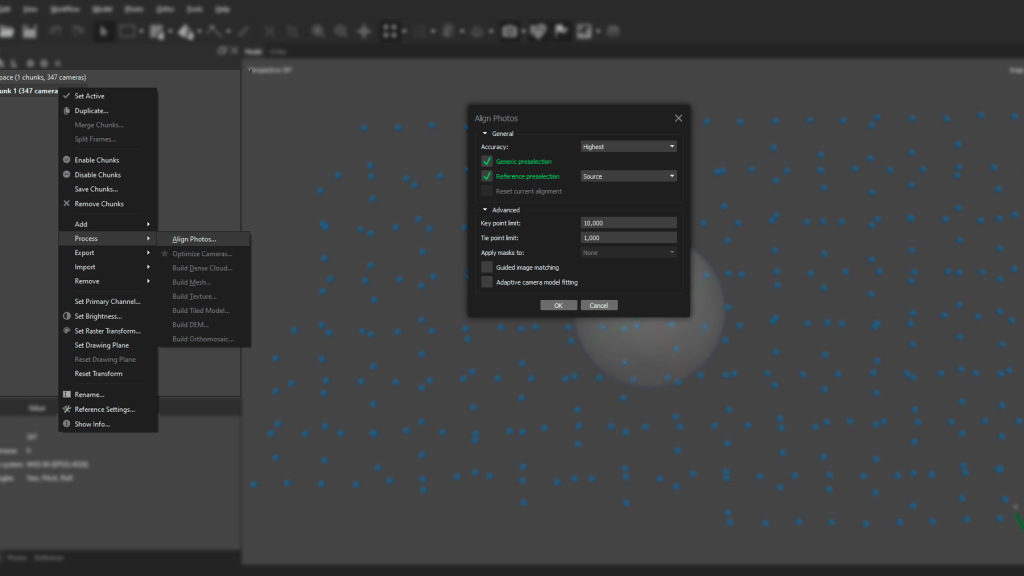The width and height of the screenshot is (1024, 576).
Task: Enable Guided image matching checkbox
Action: [x=487, y=268]
